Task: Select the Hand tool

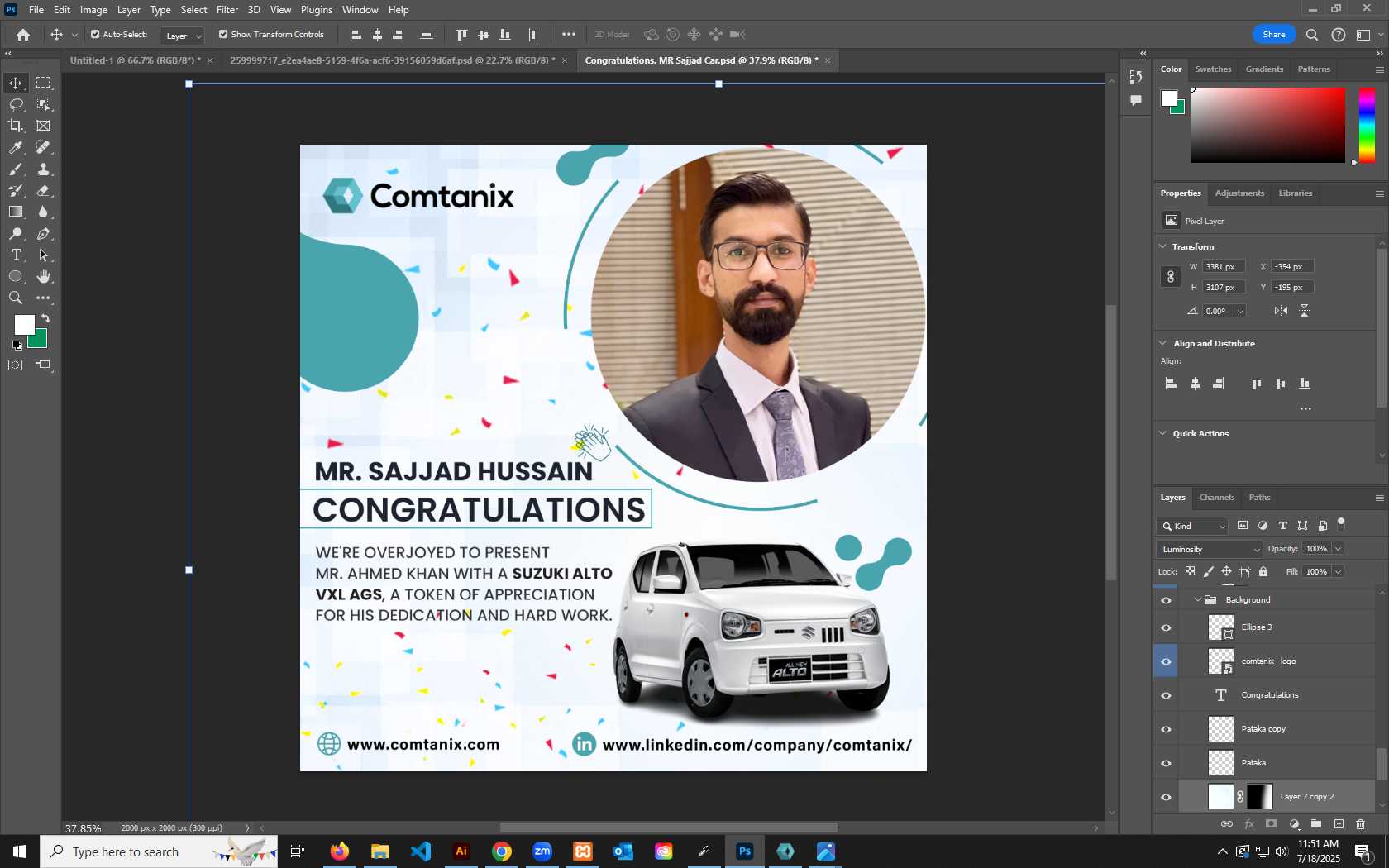Action: pyautogui.click(x=43, y=276)
